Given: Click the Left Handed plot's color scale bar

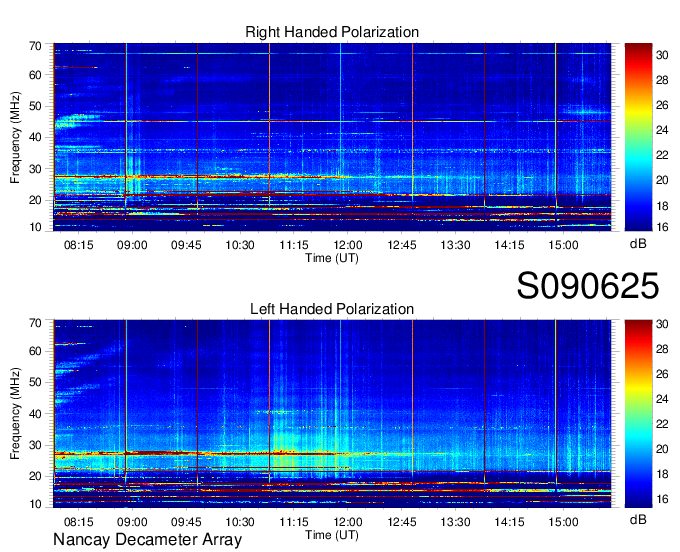Looking at the screenshot, I should (638, 414).
